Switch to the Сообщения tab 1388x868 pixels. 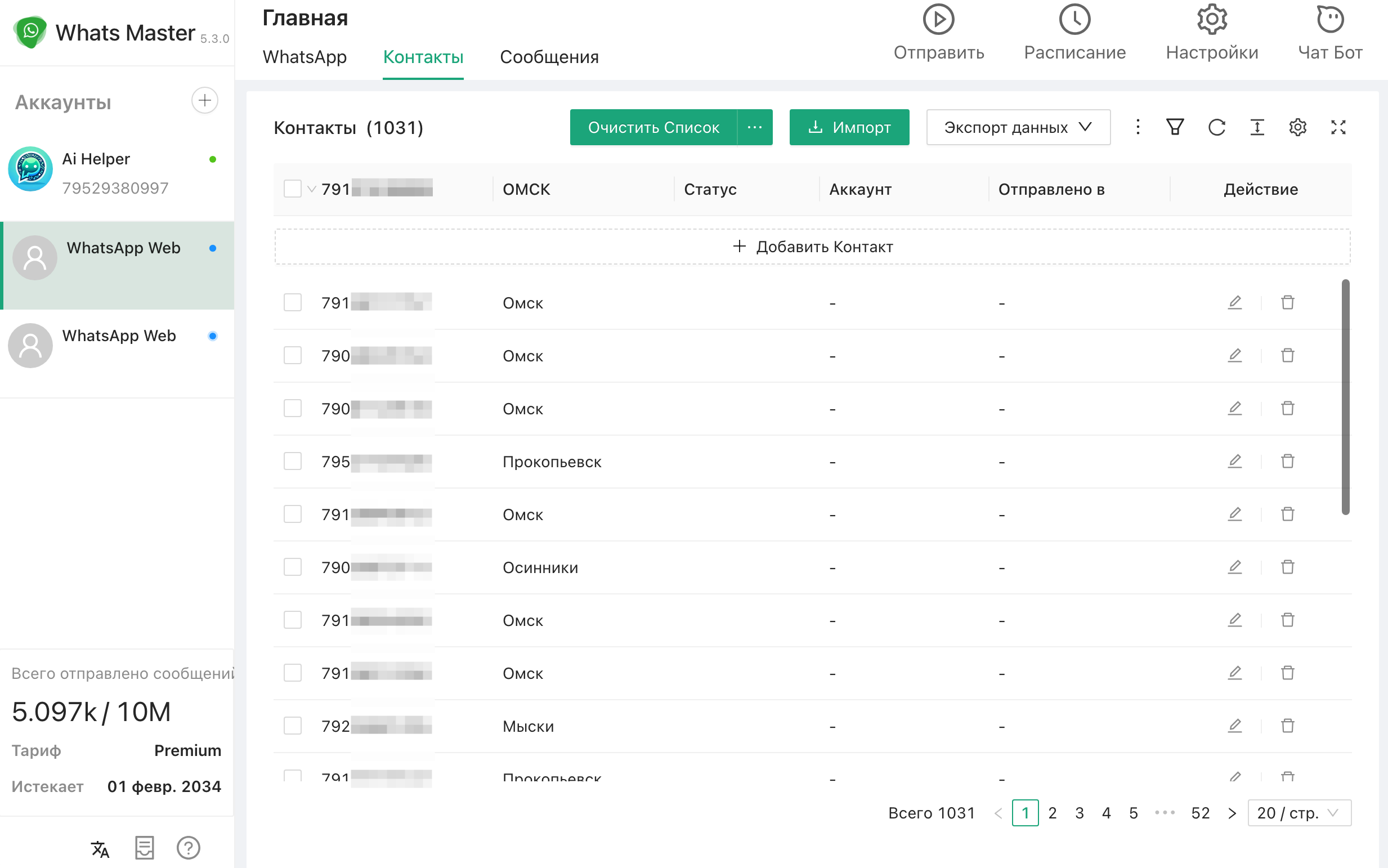[549, 57]
